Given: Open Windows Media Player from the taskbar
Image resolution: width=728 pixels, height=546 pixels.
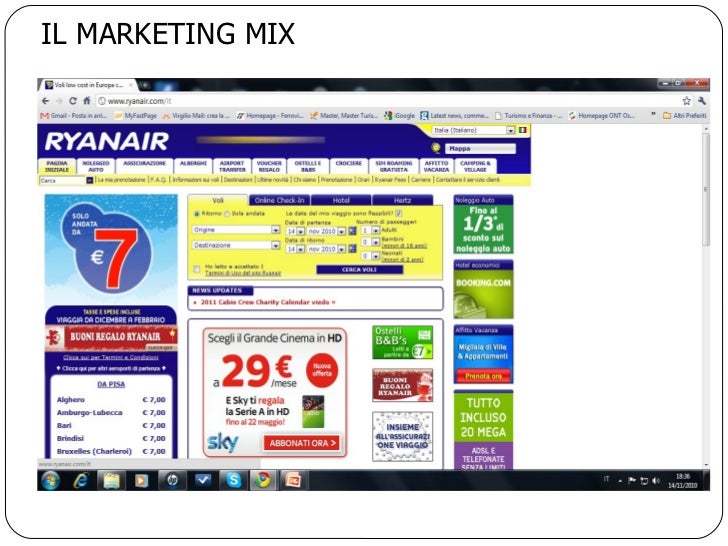Looking at the screenshot, I should [x=142, y=481].
